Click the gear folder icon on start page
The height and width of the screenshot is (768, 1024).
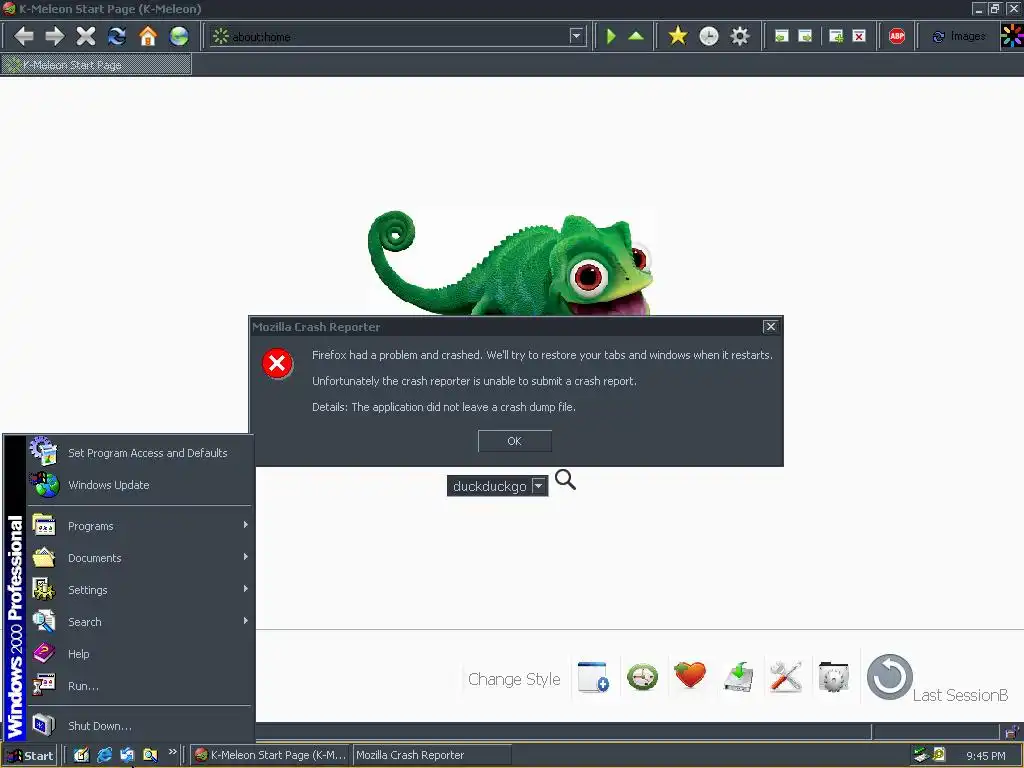tap(833, 677)
